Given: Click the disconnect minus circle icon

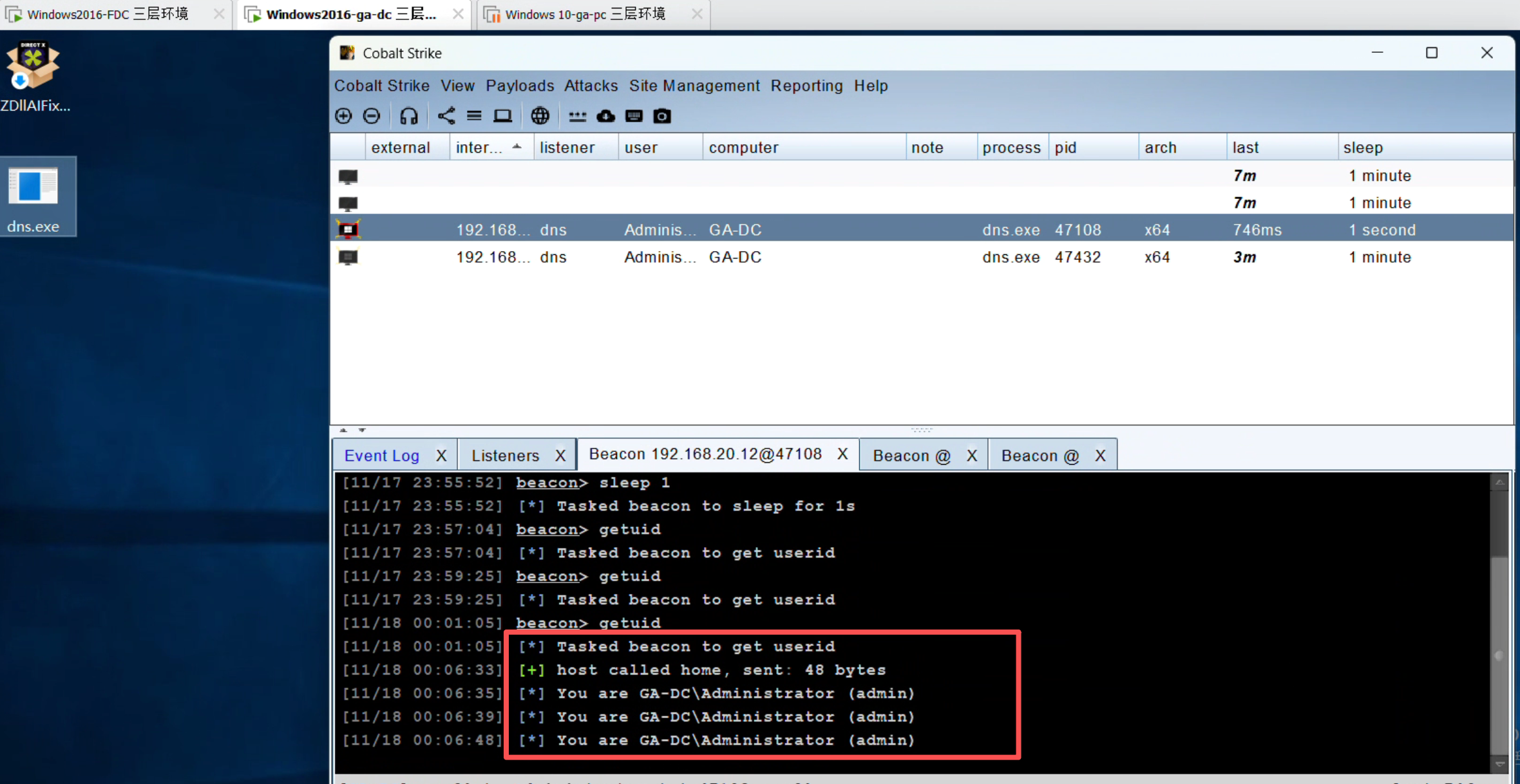Looking at the screenshot, I should (372, 116).
